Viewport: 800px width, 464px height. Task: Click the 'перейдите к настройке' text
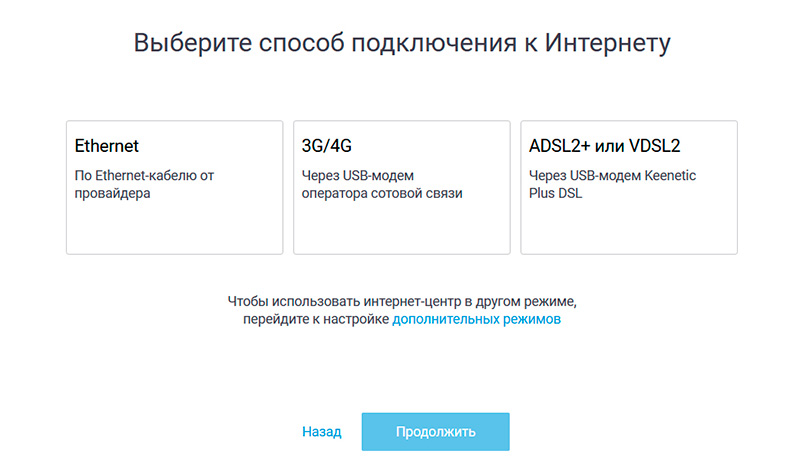[x=315, y=320]
